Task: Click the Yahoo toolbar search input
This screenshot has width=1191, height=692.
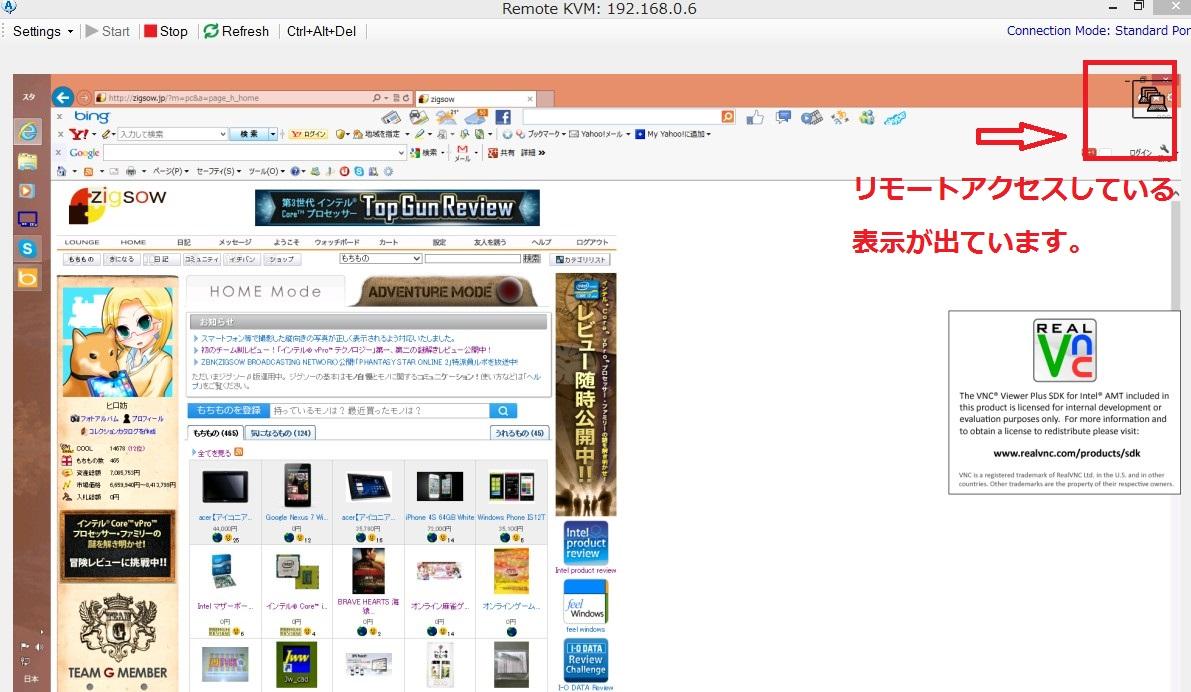Action: click(172, 134)
